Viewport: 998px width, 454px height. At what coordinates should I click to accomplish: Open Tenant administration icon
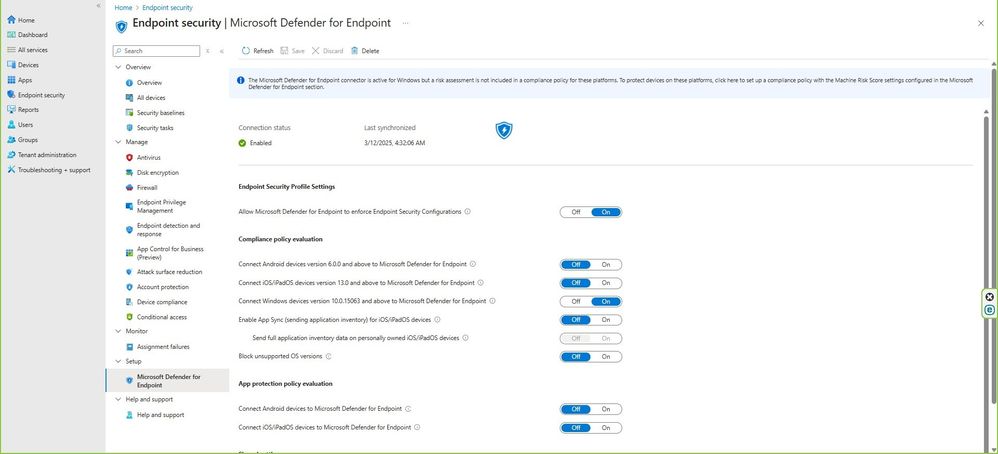coord(11,155)
